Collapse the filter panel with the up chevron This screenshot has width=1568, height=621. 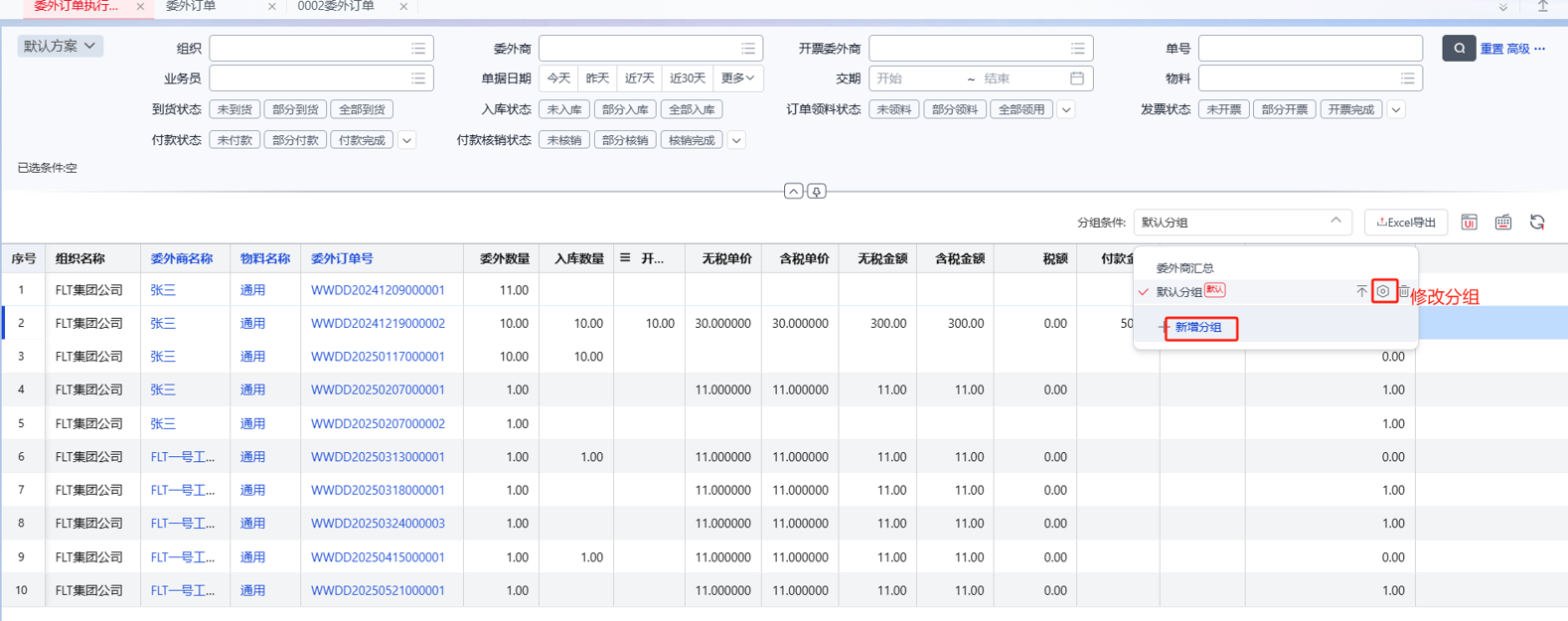point(793,191)
